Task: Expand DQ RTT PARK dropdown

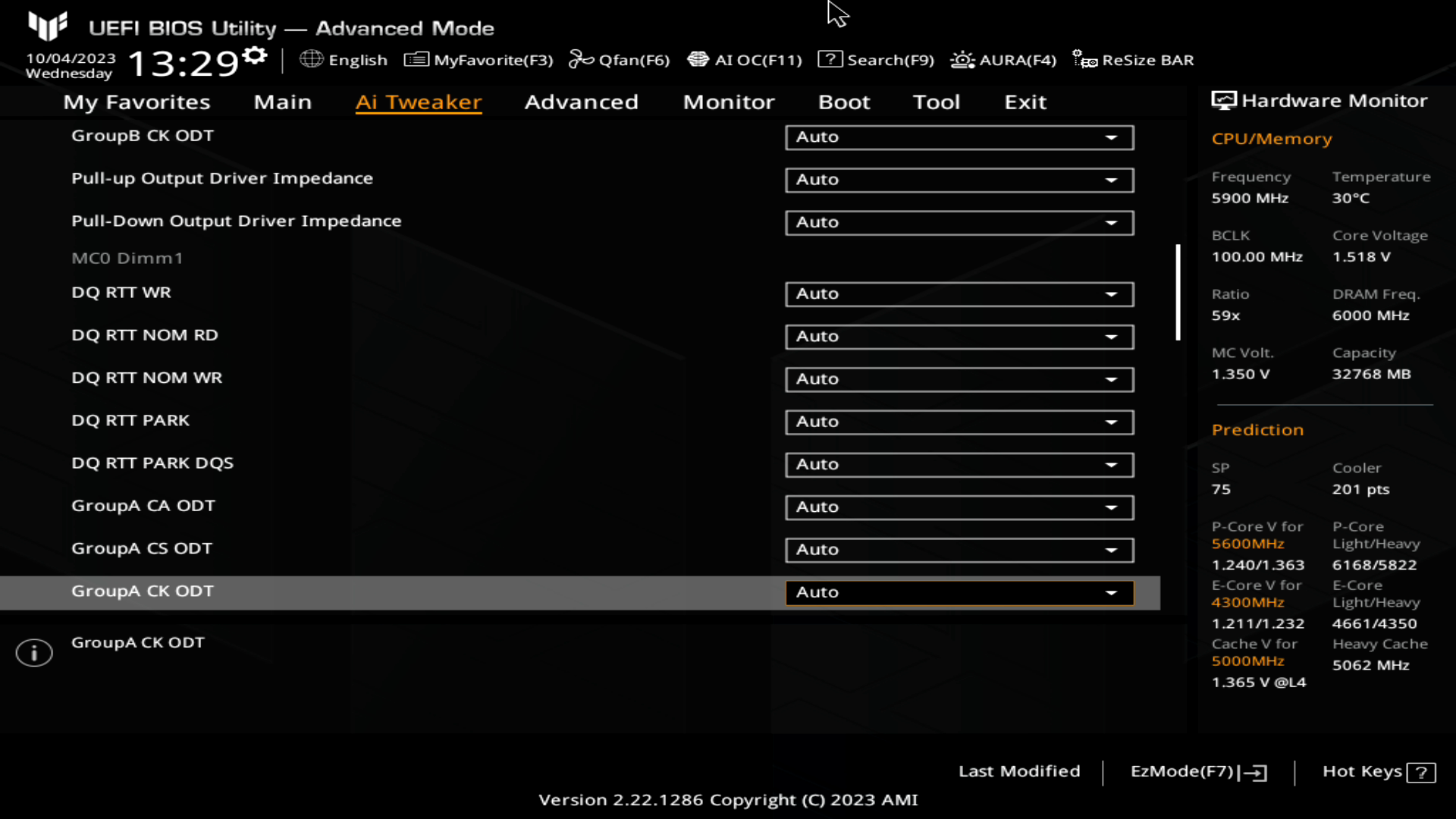Action: [x=1112, y=421]
